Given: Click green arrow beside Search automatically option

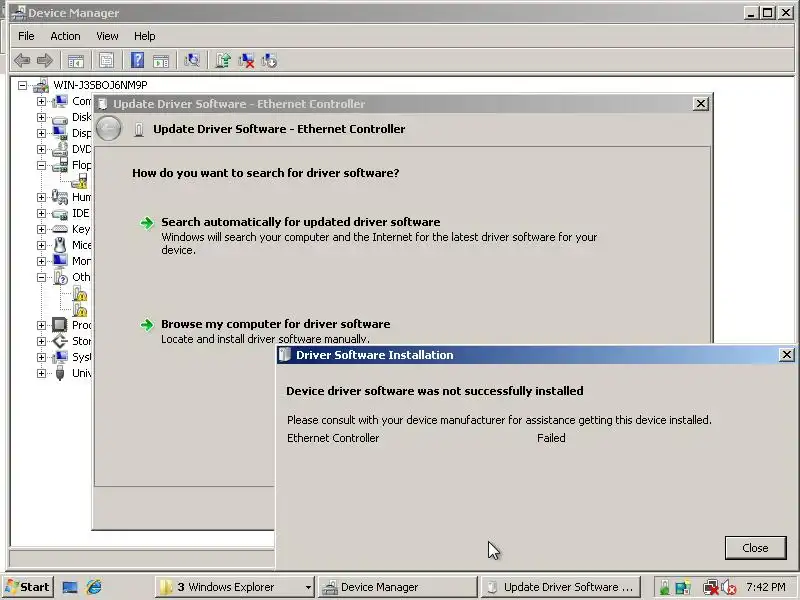Looking at the screenshot, I should (147, 223).
